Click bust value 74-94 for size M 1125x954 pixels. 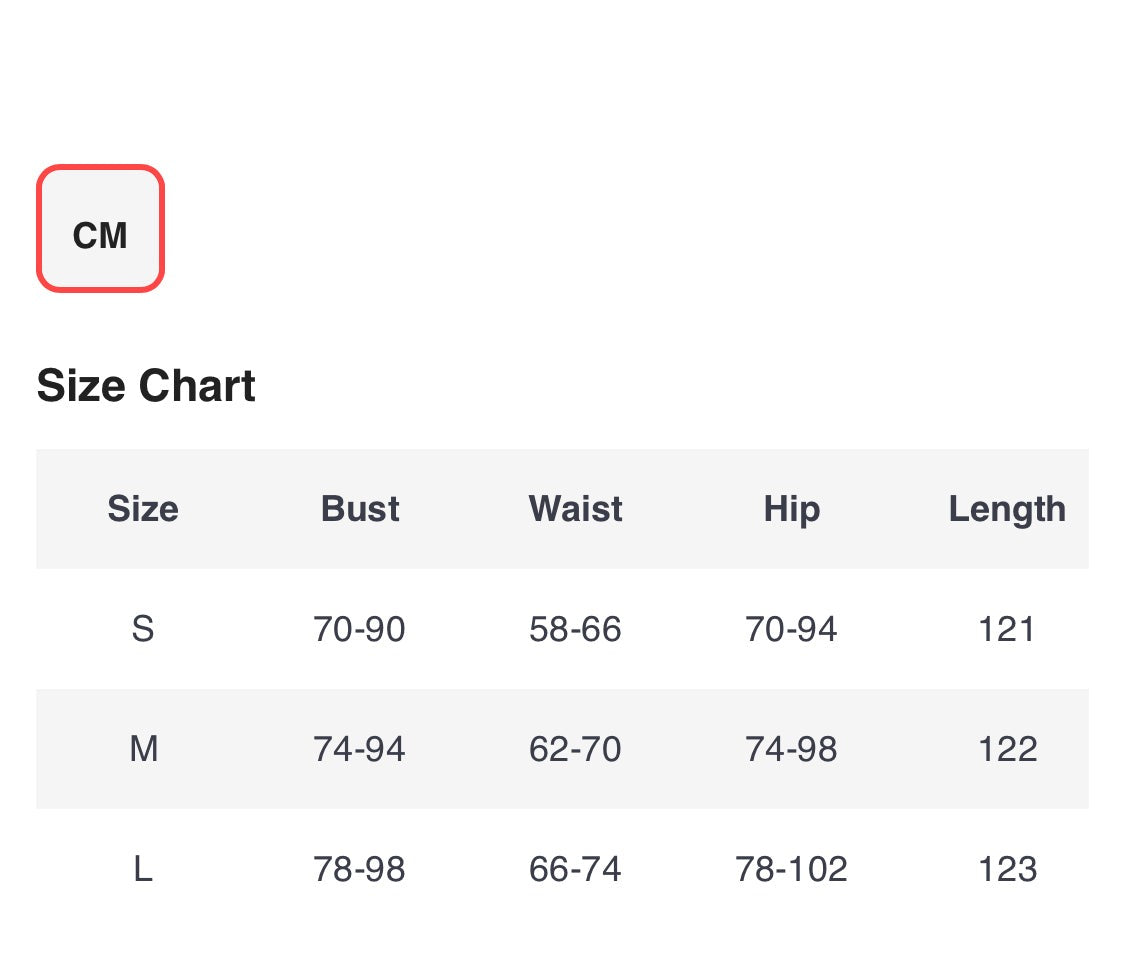(x=359, y=749)
